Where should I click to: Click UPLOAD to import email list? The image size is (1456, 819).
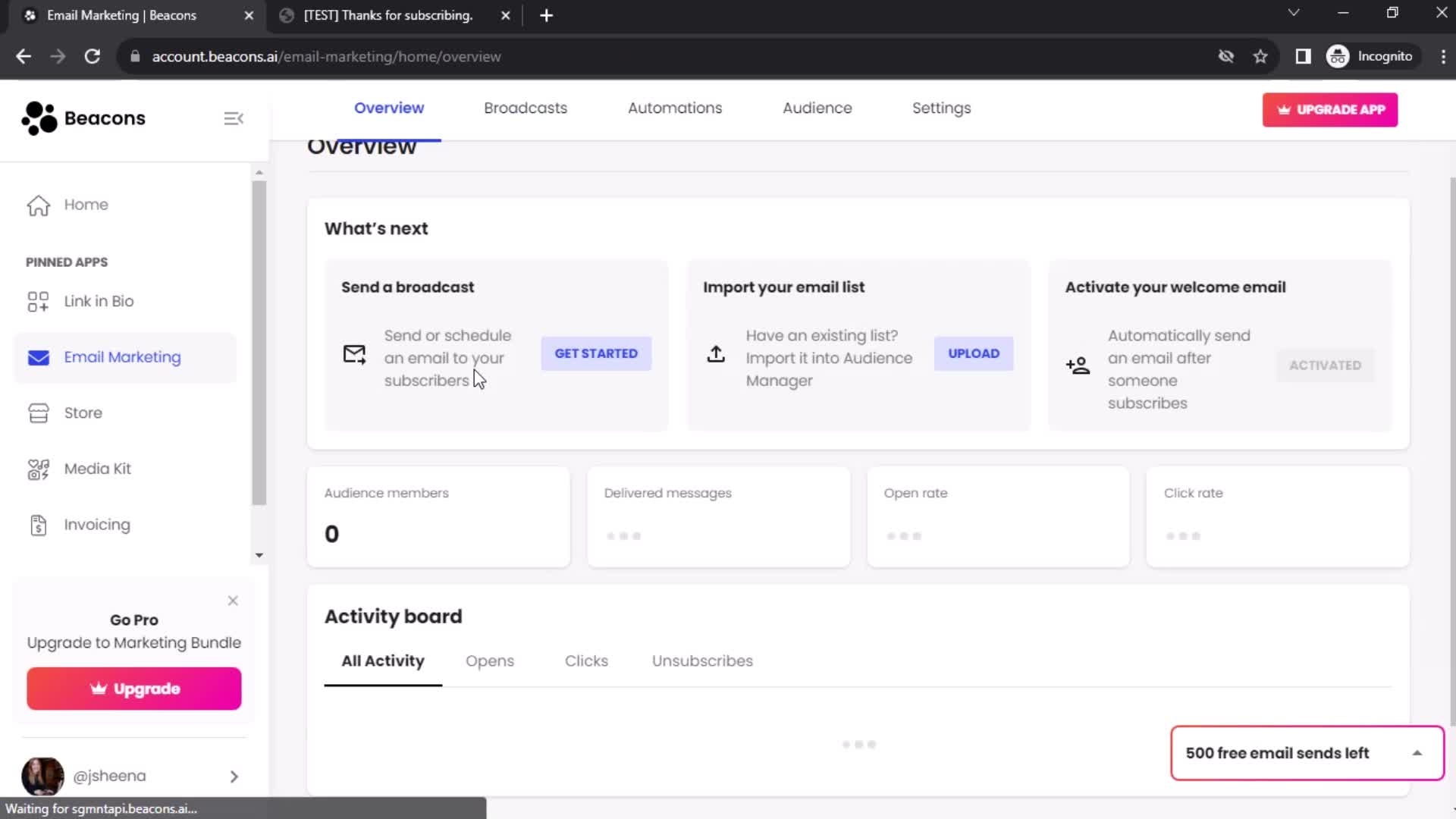(x=973, y=353)
